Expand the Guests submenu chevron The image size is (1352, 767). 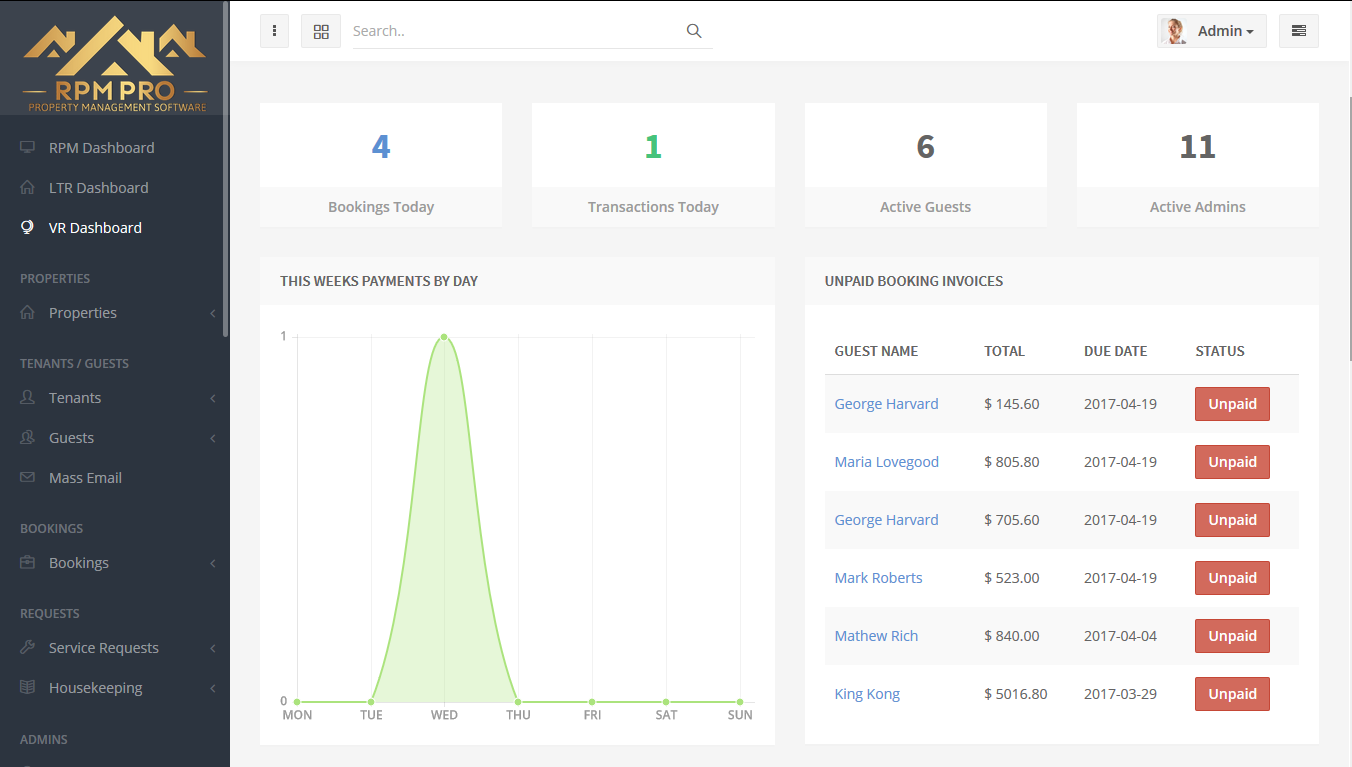[x=213, y=438]
